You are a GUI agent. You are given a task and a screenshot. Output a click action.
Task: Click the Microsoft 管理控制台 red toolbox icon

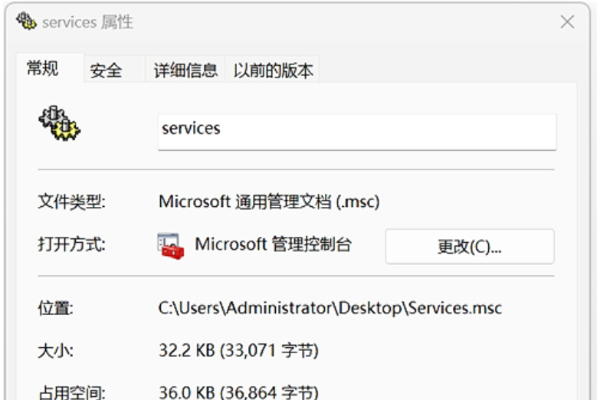(x=171, y=246)
